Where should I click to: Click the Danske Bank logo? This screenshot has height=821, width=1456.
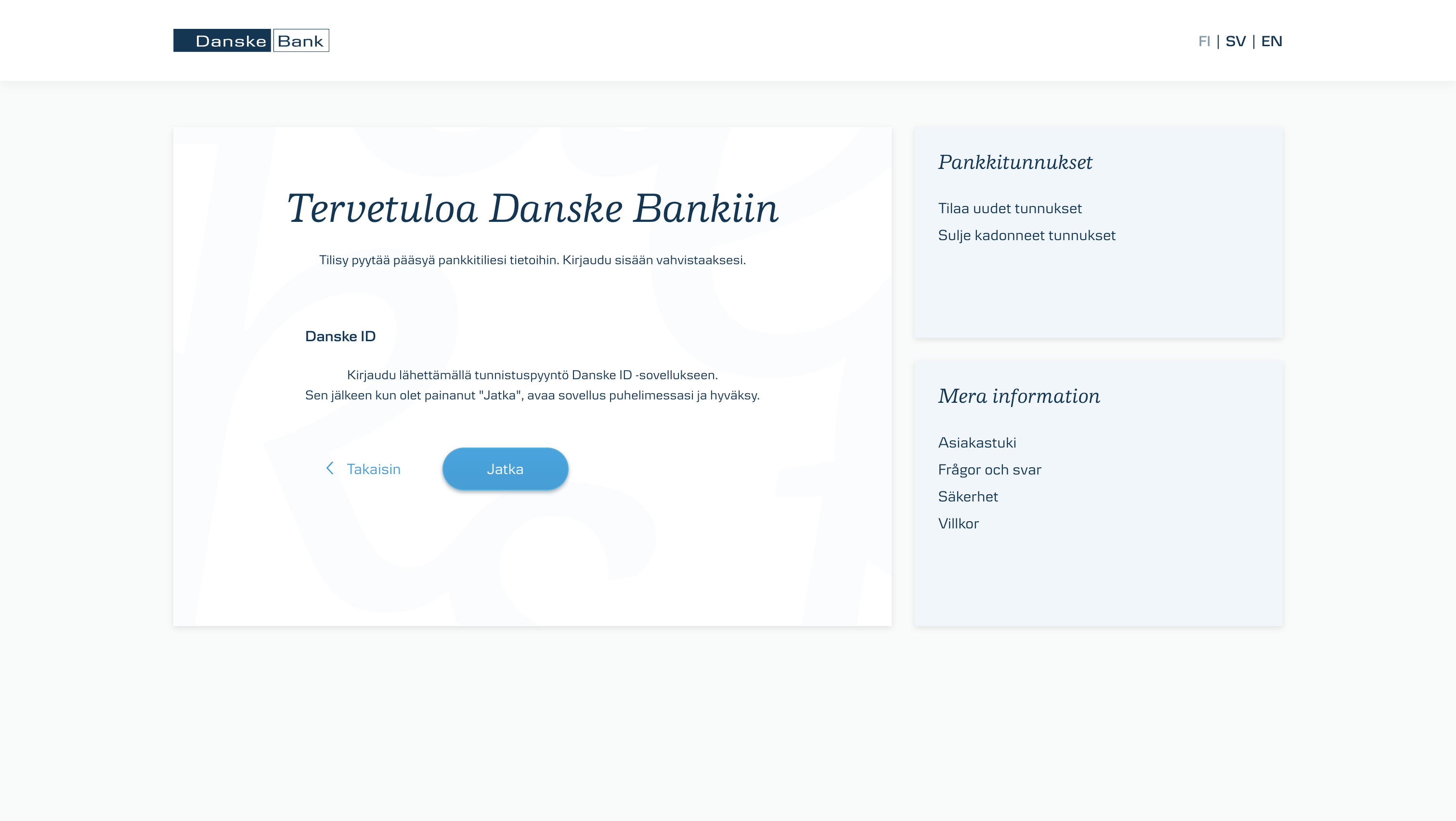251,41
